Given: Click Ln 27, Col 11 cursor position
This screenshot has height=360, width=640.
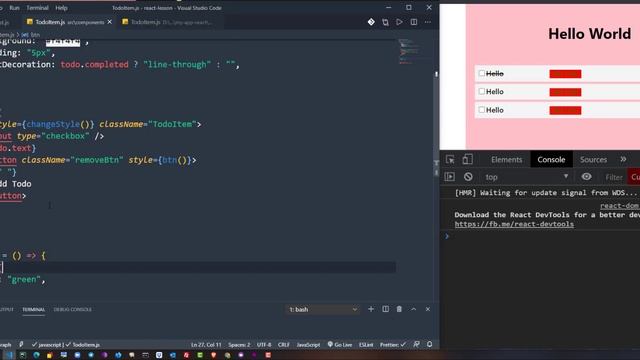Looking at the screenshot, I should [206, 344].
